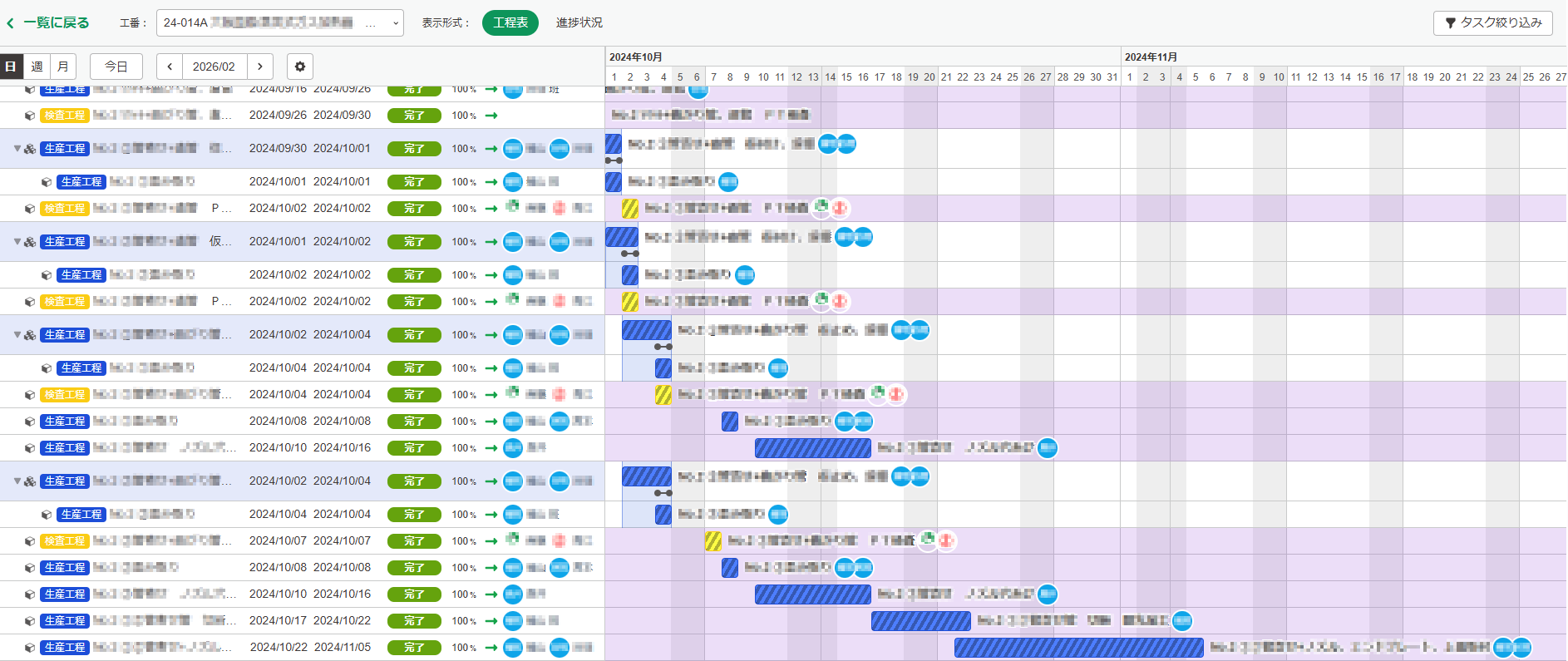Viewport: 1568px width, 661px height.
Task: Collapse the 2024/10/01–2024/10/02 production group
Action: [17, 242]
